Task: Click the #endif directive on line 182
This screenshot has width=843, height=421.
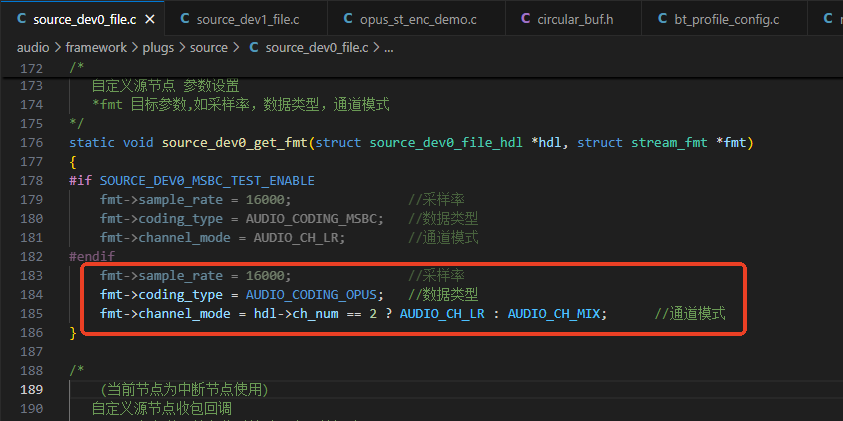Action: click(92, 256)
